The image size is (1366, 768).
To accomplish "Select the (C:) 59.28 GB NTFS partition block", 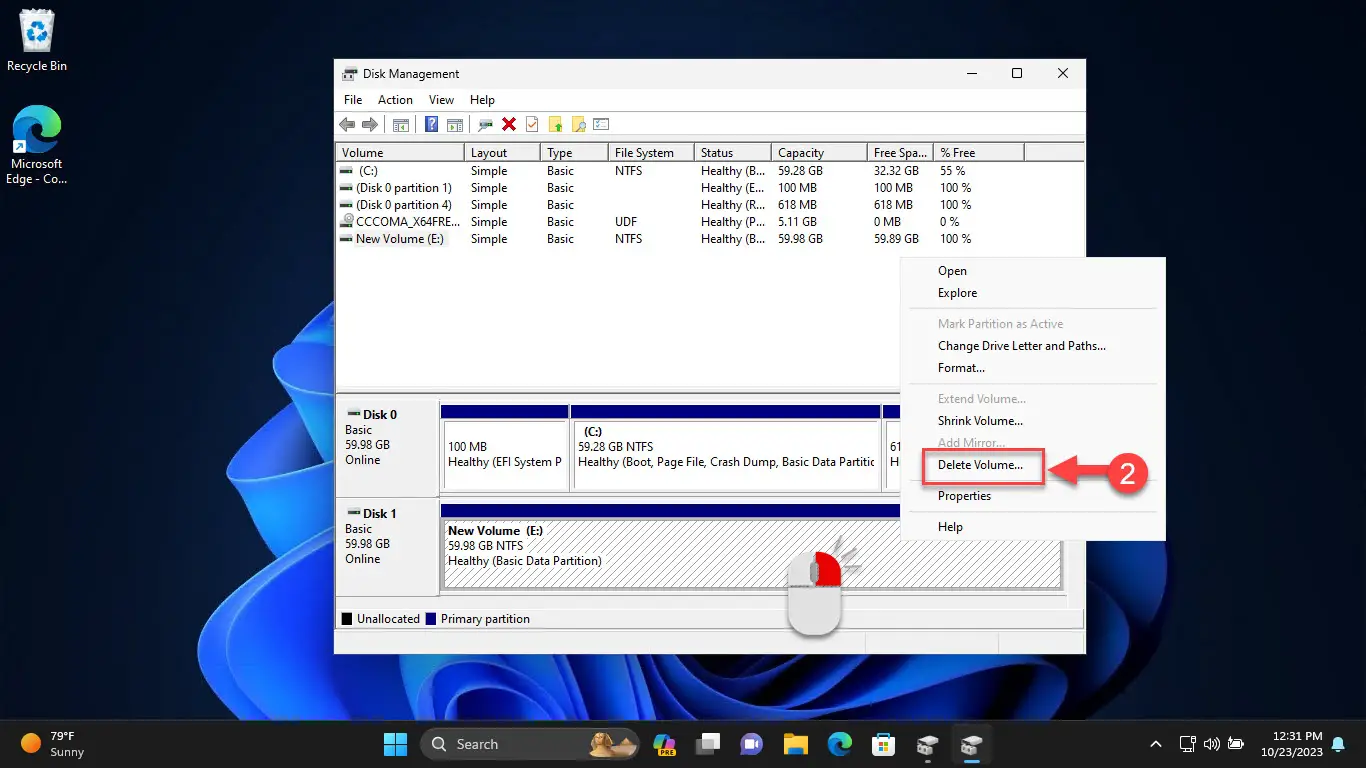I will 726,448.
